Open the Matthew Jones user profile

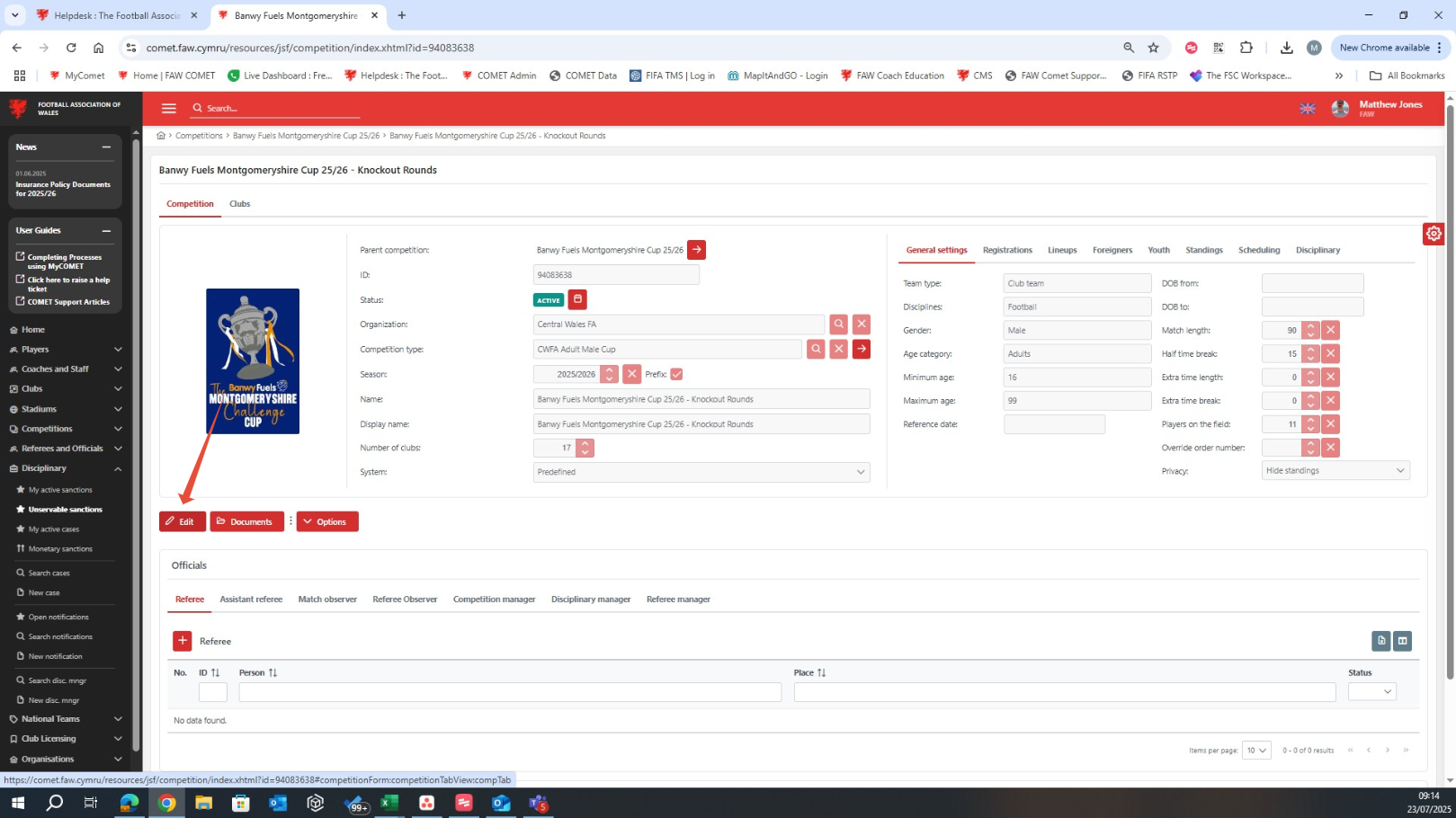coord(1378,108)
